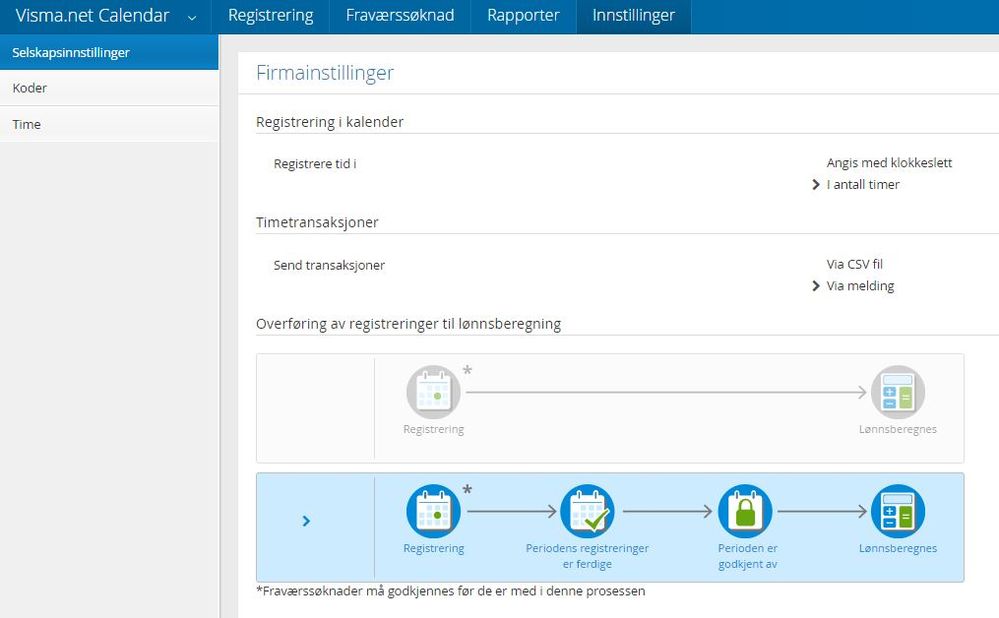
Task: Click the 'Registrering i kalender' section heading
Action: tap(329, 122)
